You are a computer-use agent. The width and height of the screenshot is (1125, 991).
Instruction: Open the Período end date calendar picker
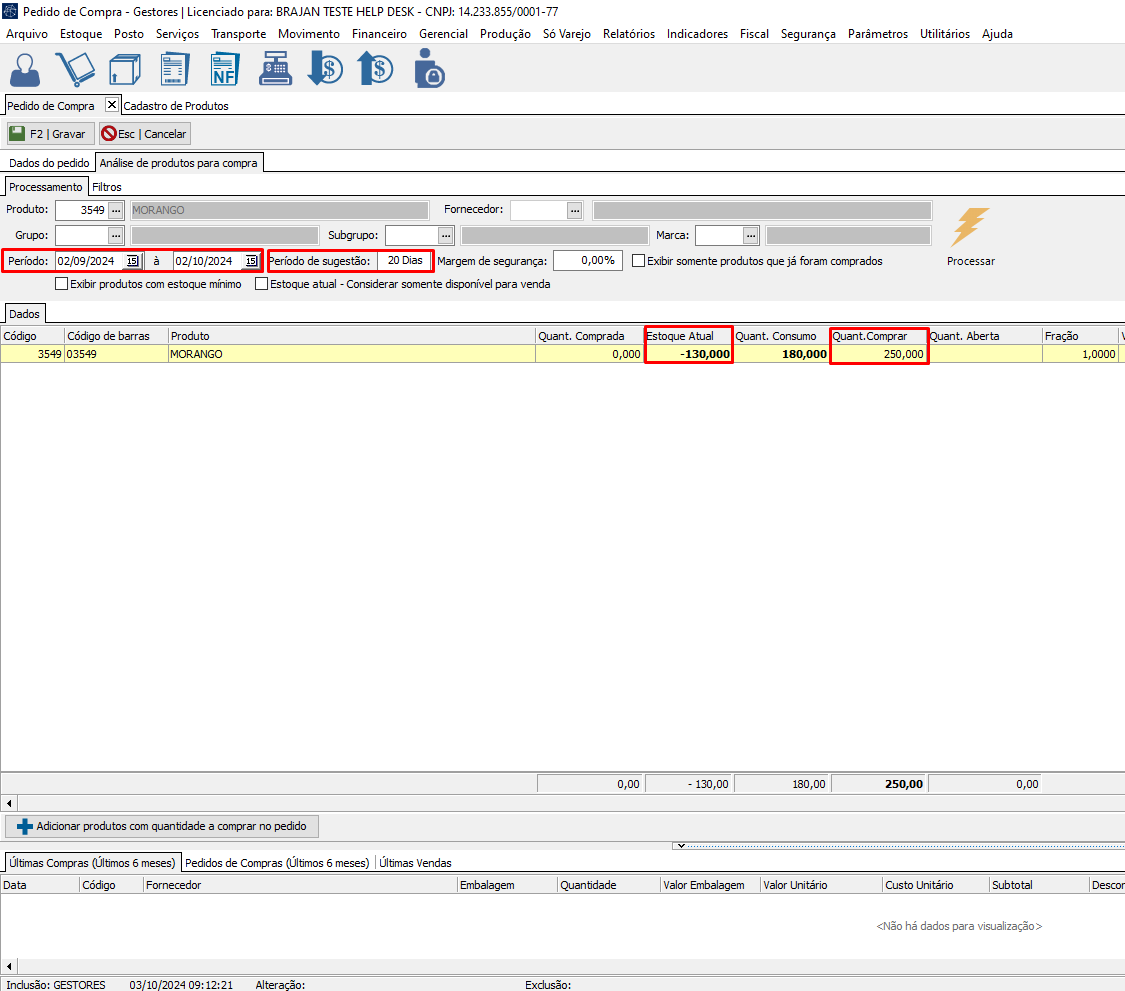tap(251, 261)
